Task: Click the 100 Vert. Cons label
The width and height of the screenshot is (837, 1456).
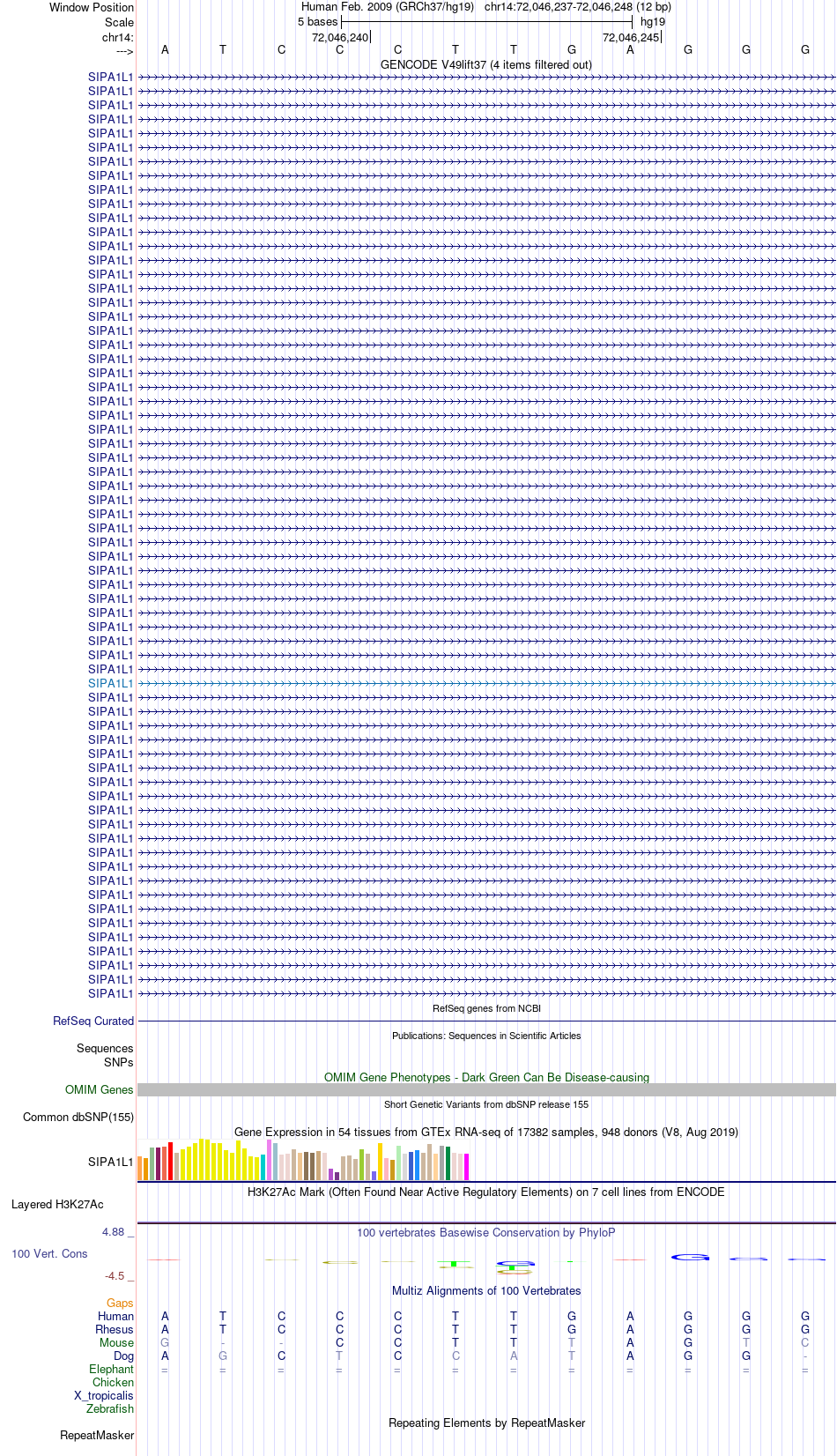Action: pyautogui.click(x=49, y=1253)
